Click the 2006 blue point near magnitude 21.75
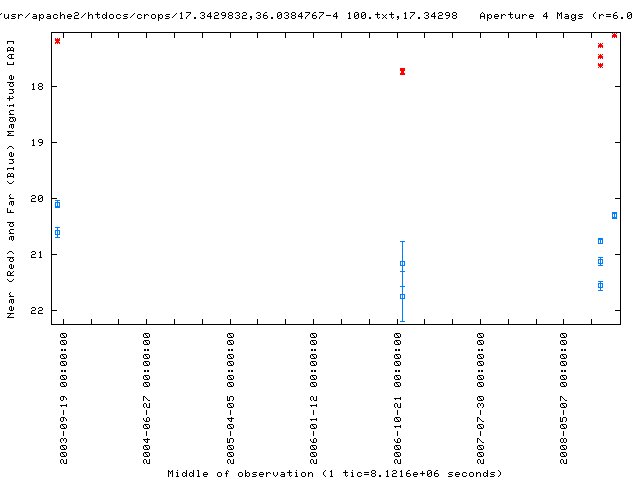 coord(402,297)
